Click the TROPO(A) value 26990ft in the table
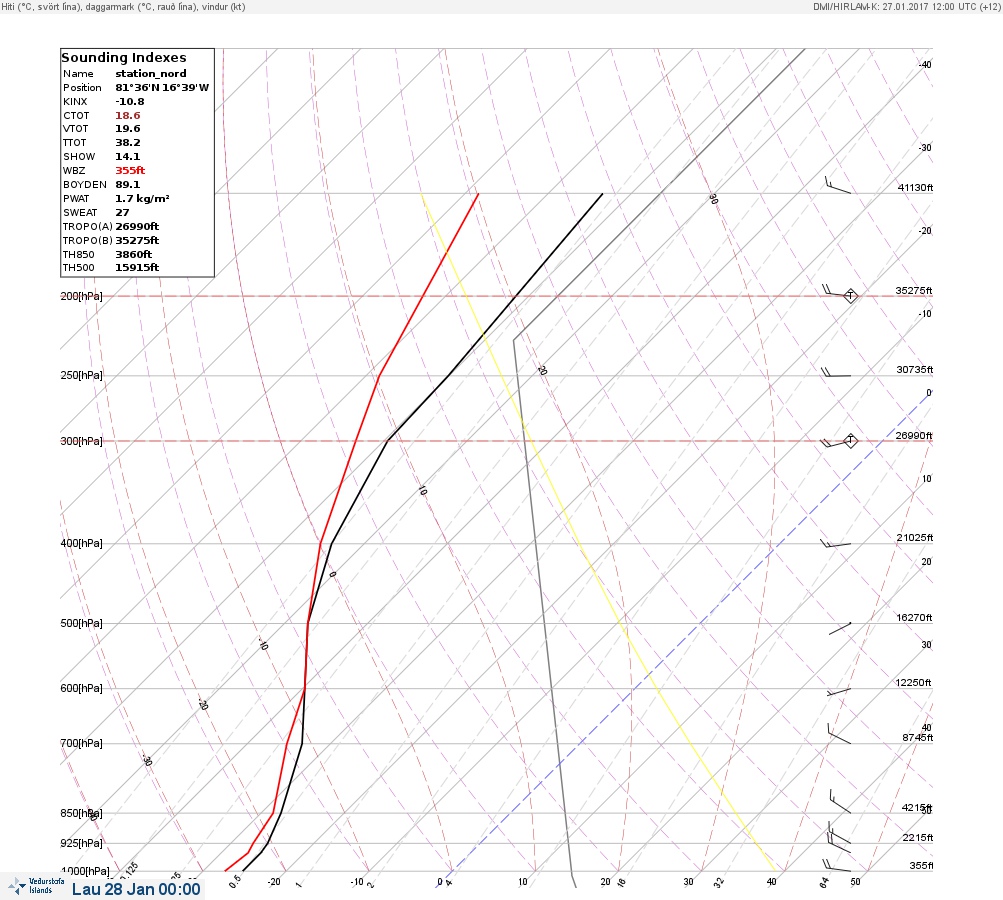The width and height of the screenshot is (1003, 900). click(x=137, y=226)
